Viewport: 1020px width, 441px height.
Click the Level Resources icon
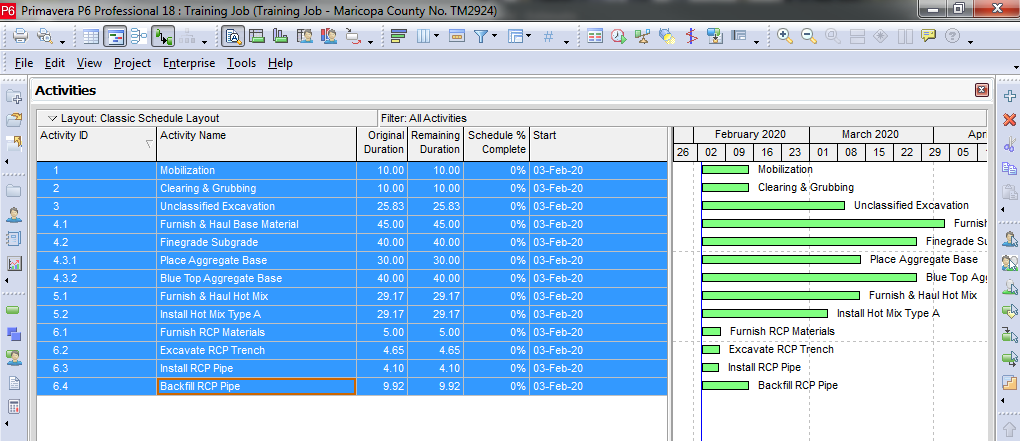click(643, 37)
